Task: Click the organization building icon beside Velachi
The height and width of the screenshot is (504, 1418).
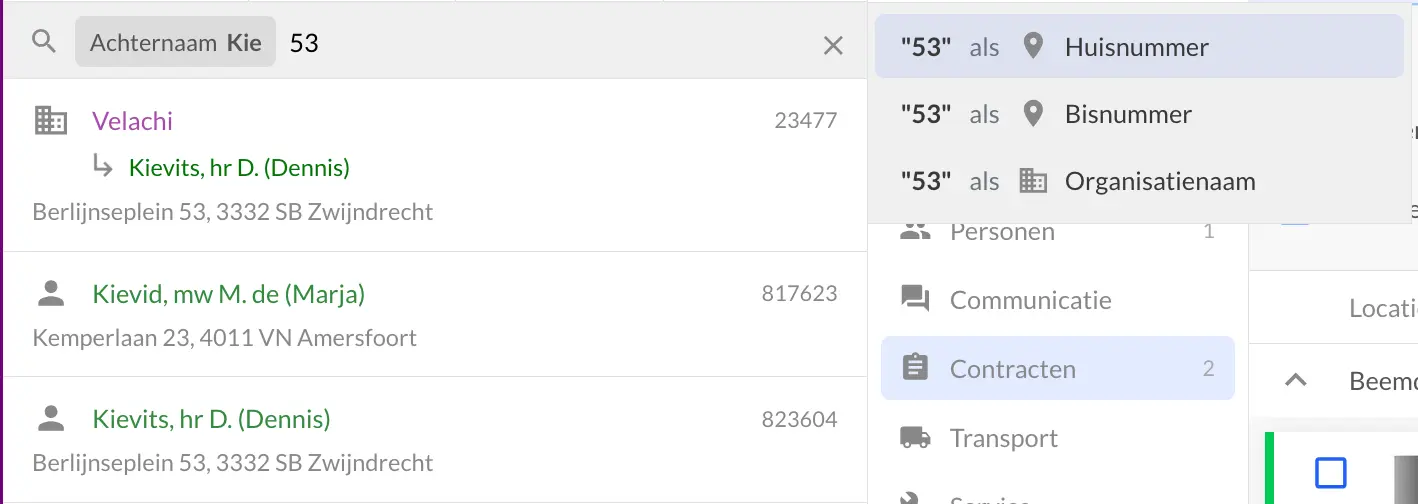Action: (50, 121)
